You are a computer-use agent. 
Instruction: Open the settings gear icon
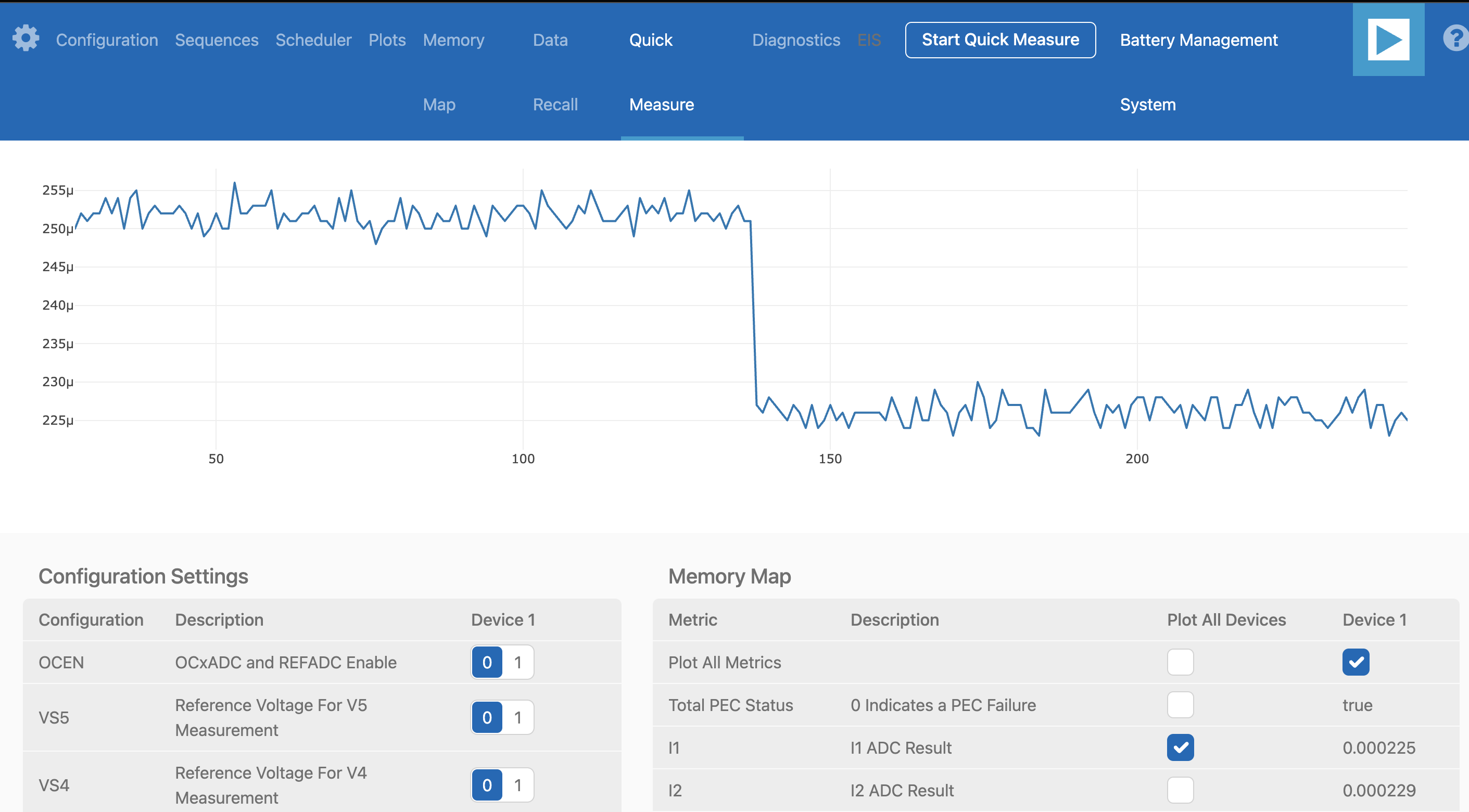pyautogui.click(x=26, y=39)
